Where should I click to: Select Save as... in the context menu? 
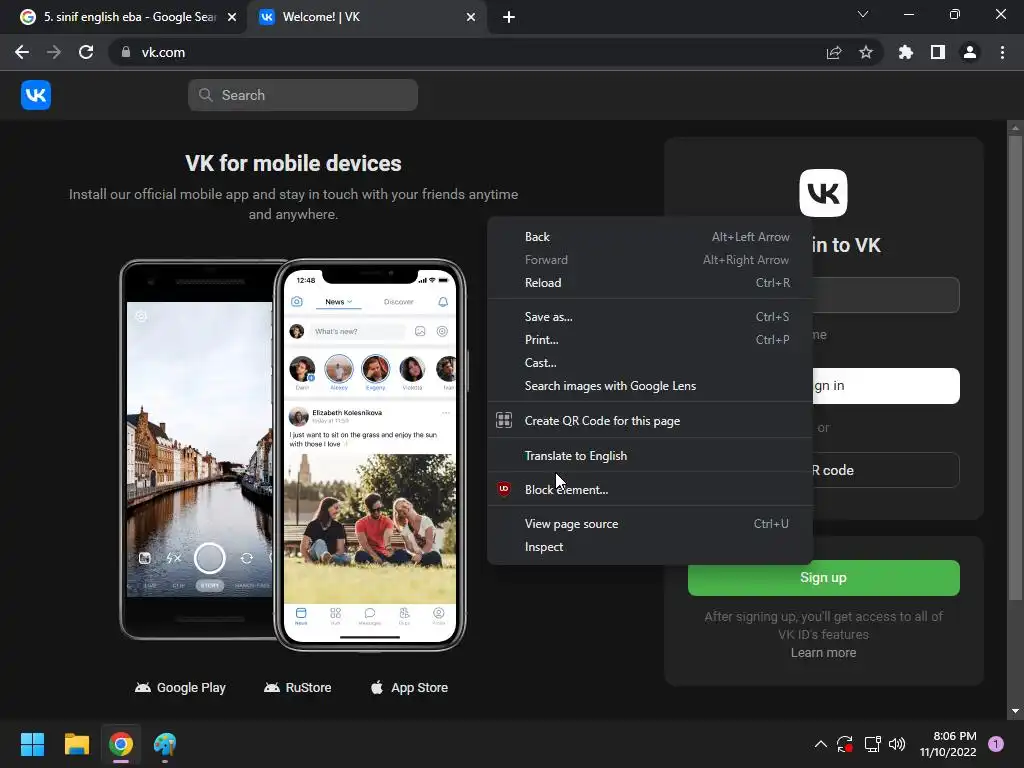[650, 317]
